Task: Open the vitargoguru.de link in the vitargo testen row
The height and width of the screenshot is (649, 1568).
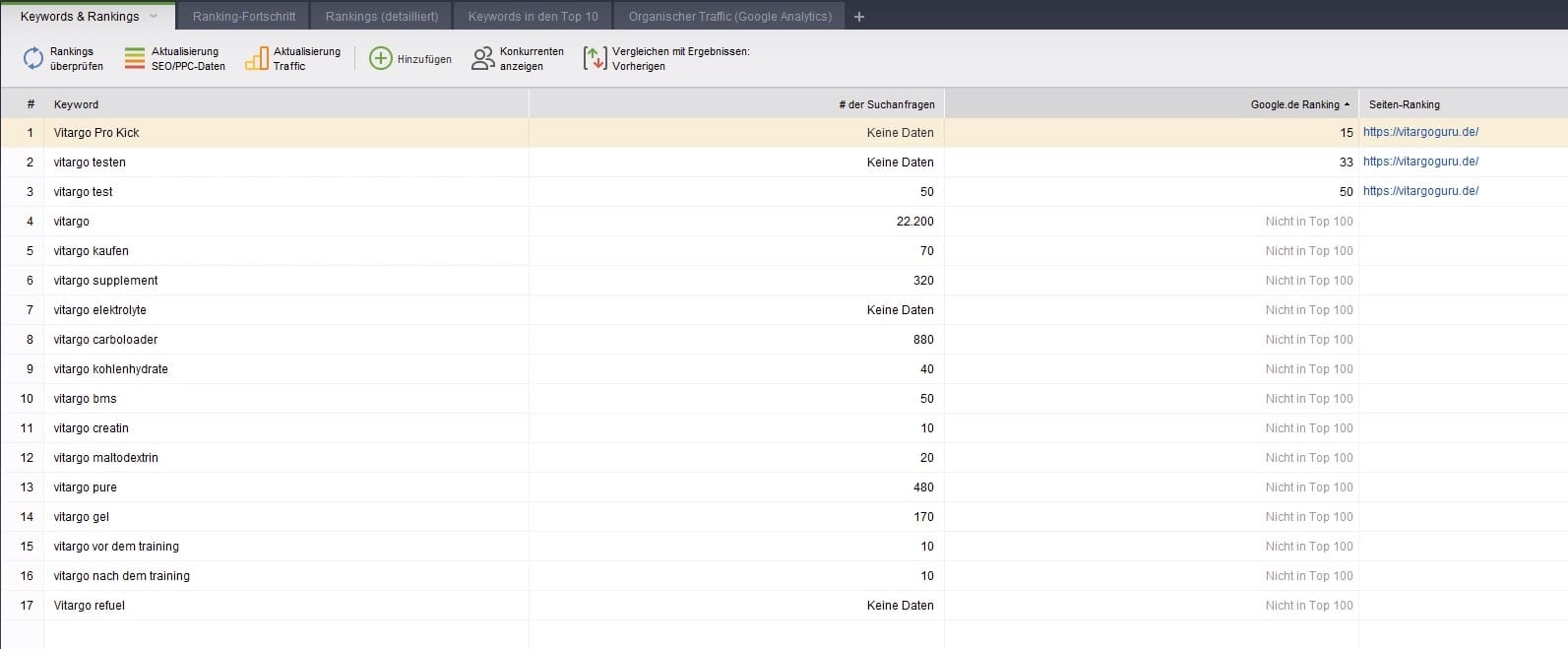Action: [1420, 162]
